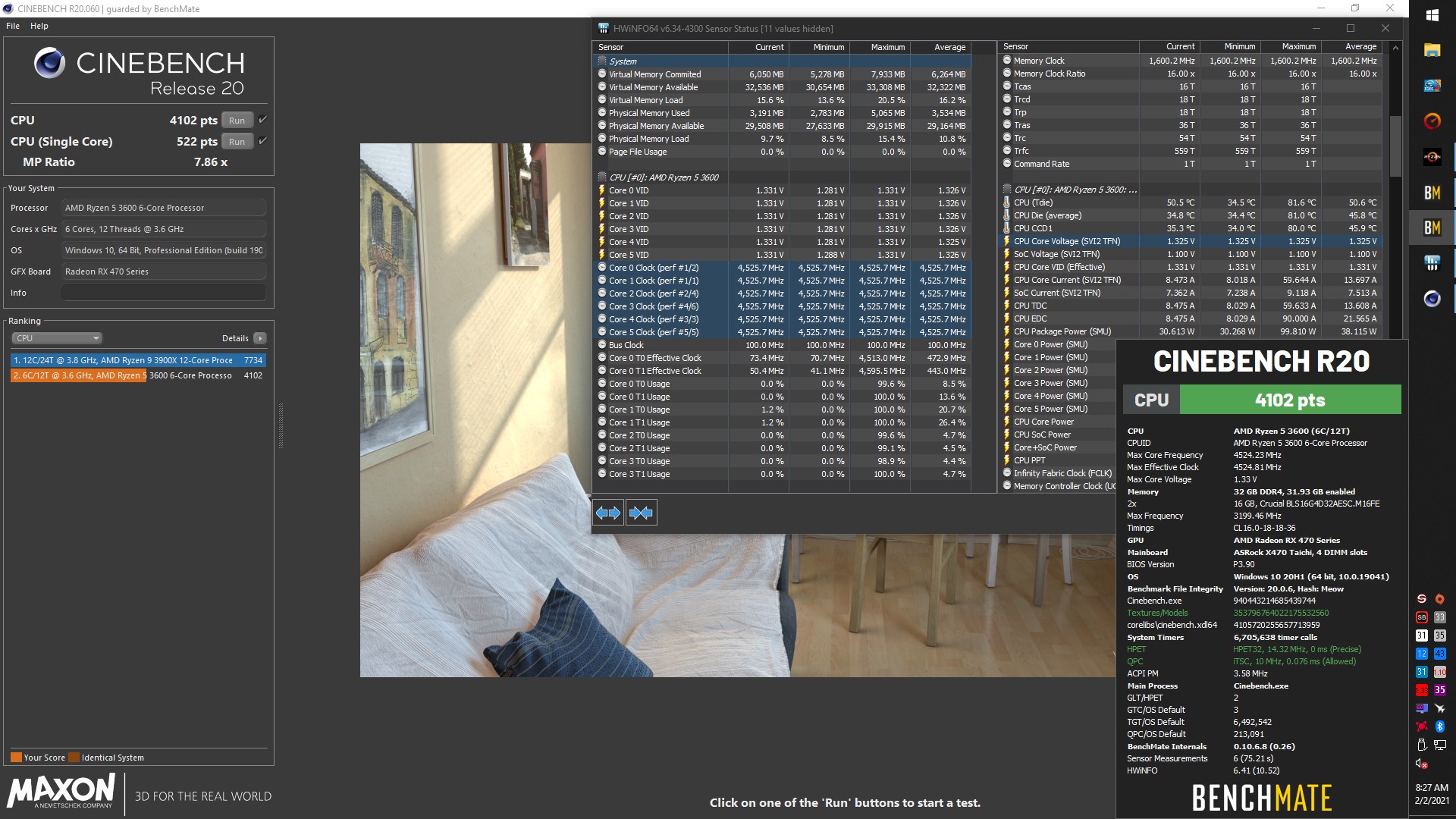
Task: Open the red gauge app in taskbar
Action: 1432,121
